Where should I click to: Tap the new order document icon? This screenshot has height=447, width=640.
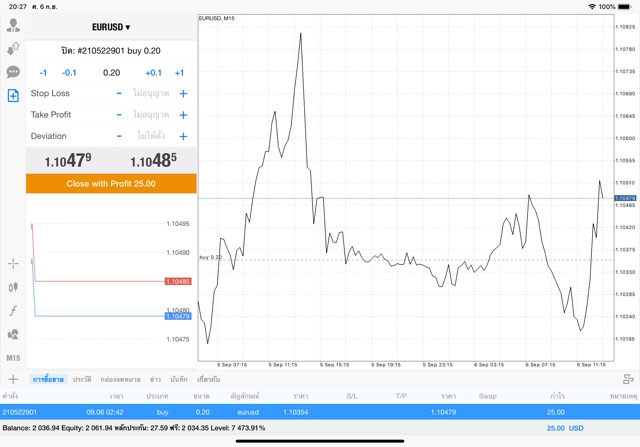pos(13,96)
